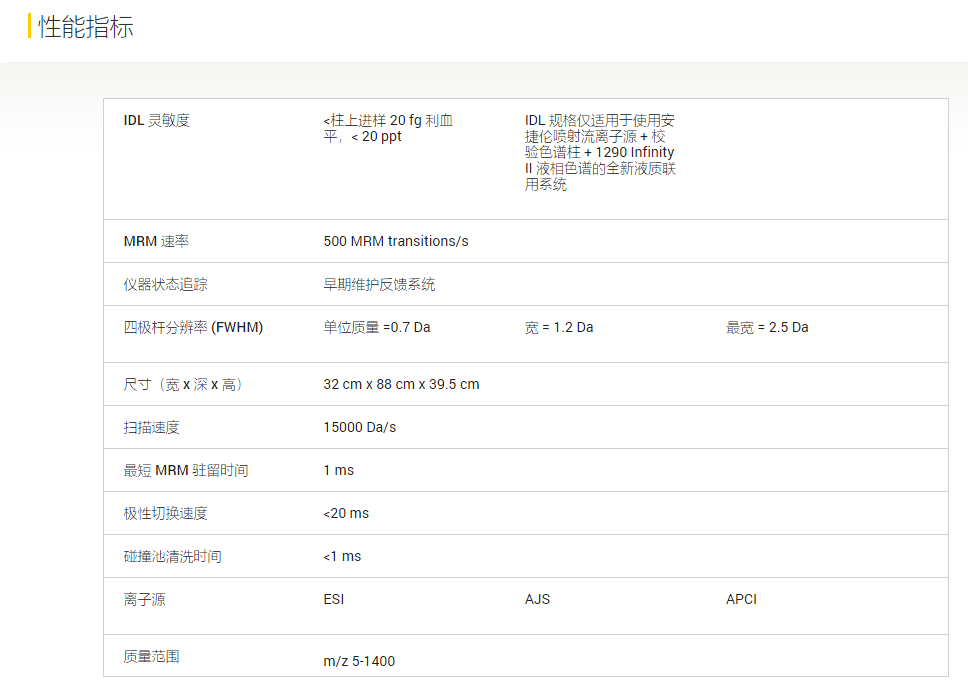Click the m/z 5-1400 value

[359, 661]
